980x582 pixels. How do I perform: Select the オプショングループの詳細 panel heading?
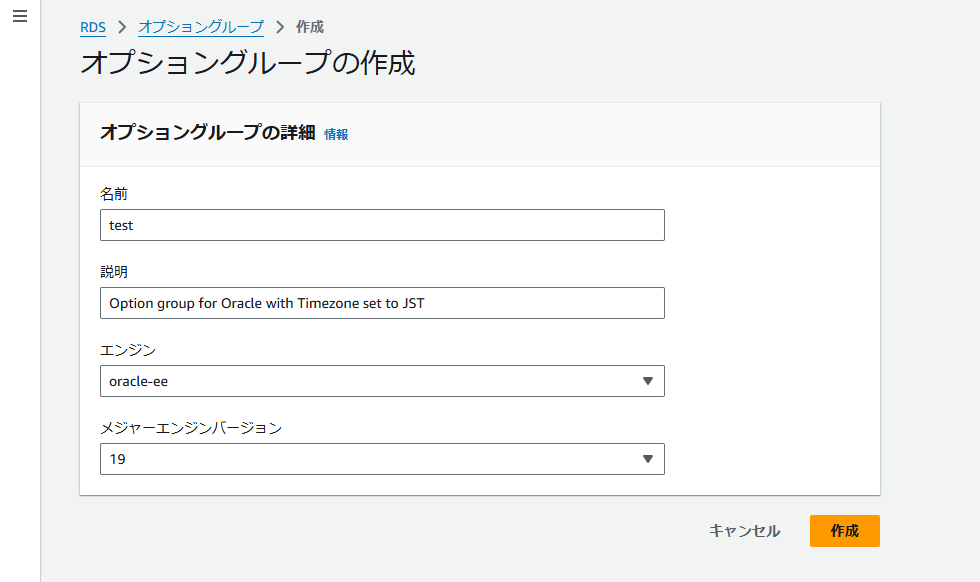click(208, 133)
